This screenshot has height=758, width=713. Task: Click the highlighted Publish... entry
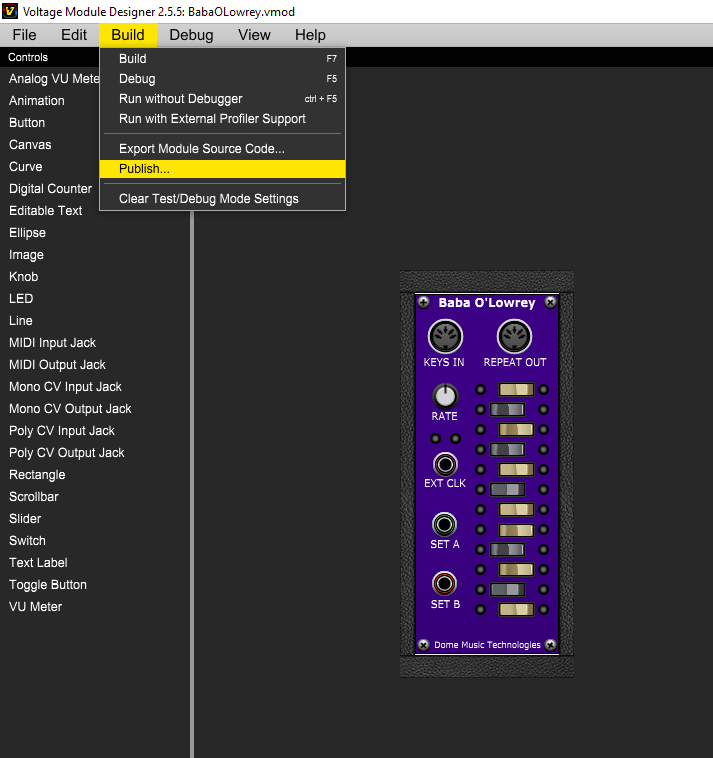click(222, 169)
